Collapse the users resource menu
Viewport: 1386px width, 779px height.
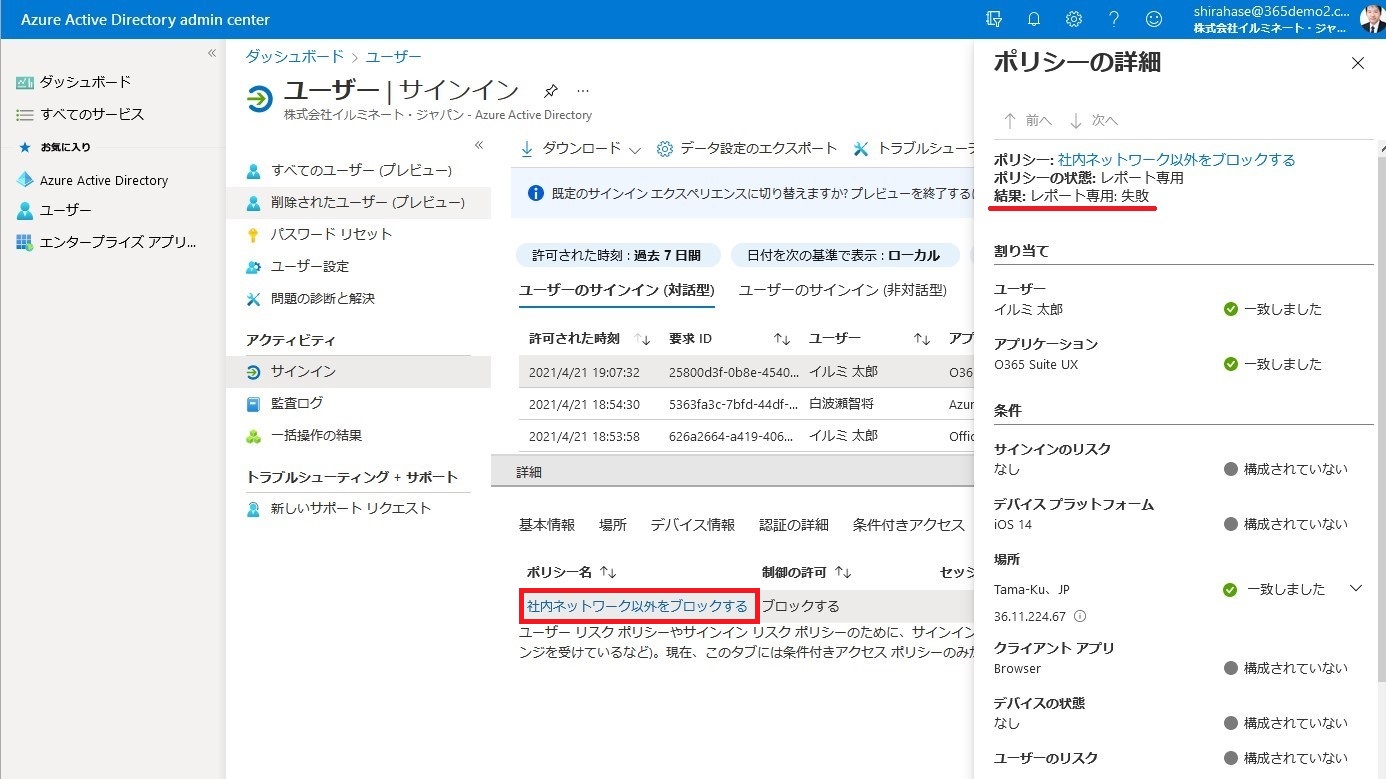(478, 146)
